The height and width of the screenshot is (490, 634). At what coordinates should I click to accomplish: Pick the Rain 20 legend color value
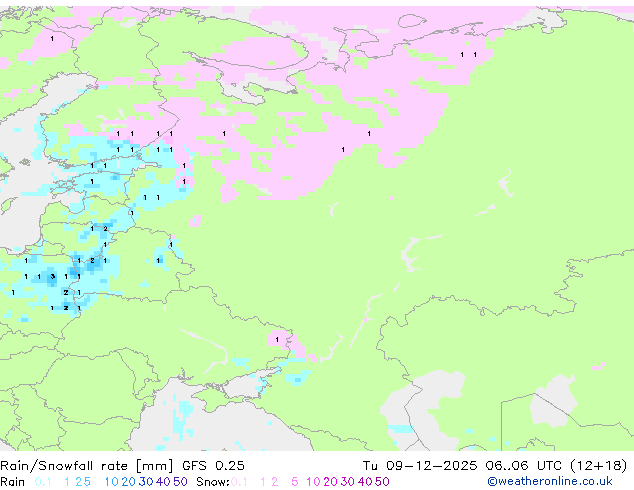(128, 482)
